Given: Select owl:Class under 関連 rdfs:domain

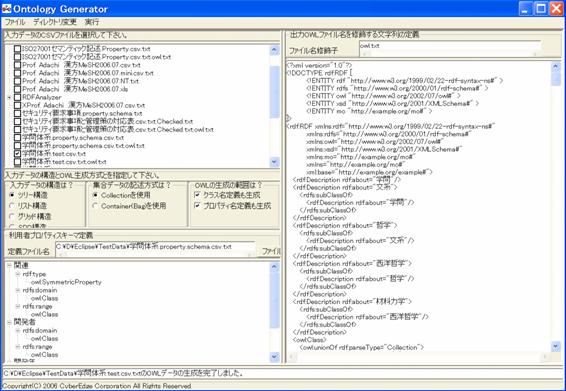Looking at the screenshot, I should point(44,298).
